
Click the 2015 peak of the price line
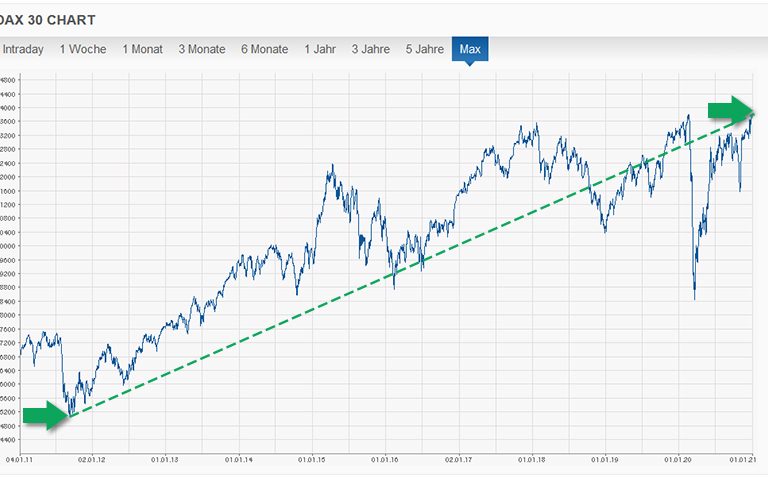click(x=331, y=166)
